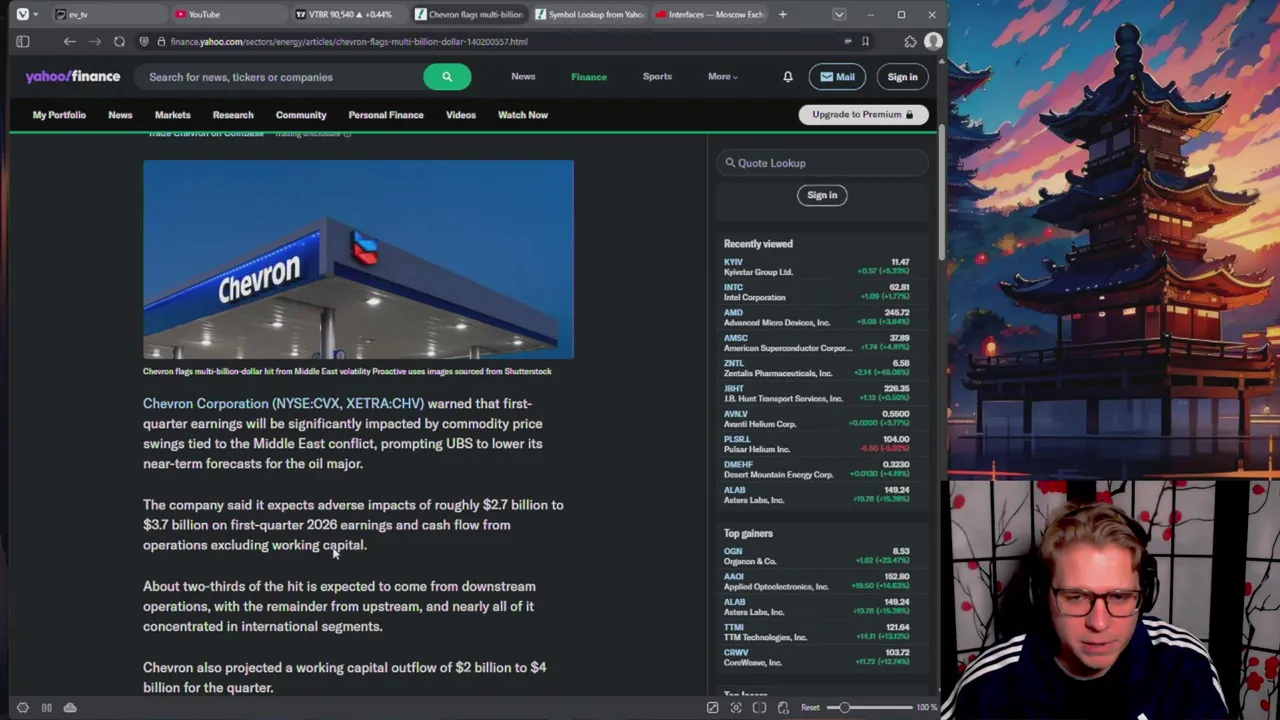Reload the current page
The height and width of the screenshot is (720, 1280).
point(119,41)
